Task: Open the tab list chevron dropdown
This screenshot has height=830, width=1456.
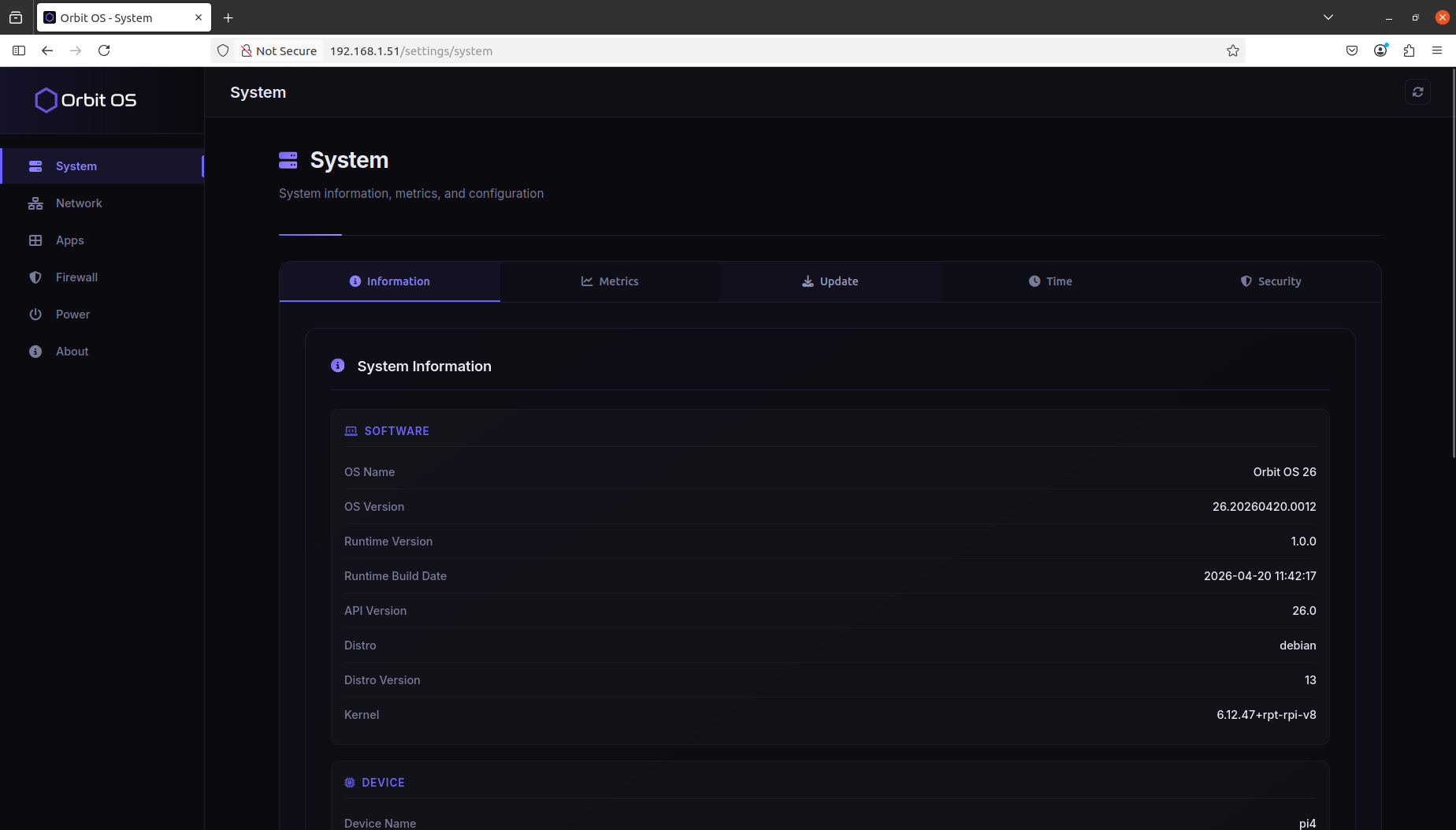Action: 1328,17
